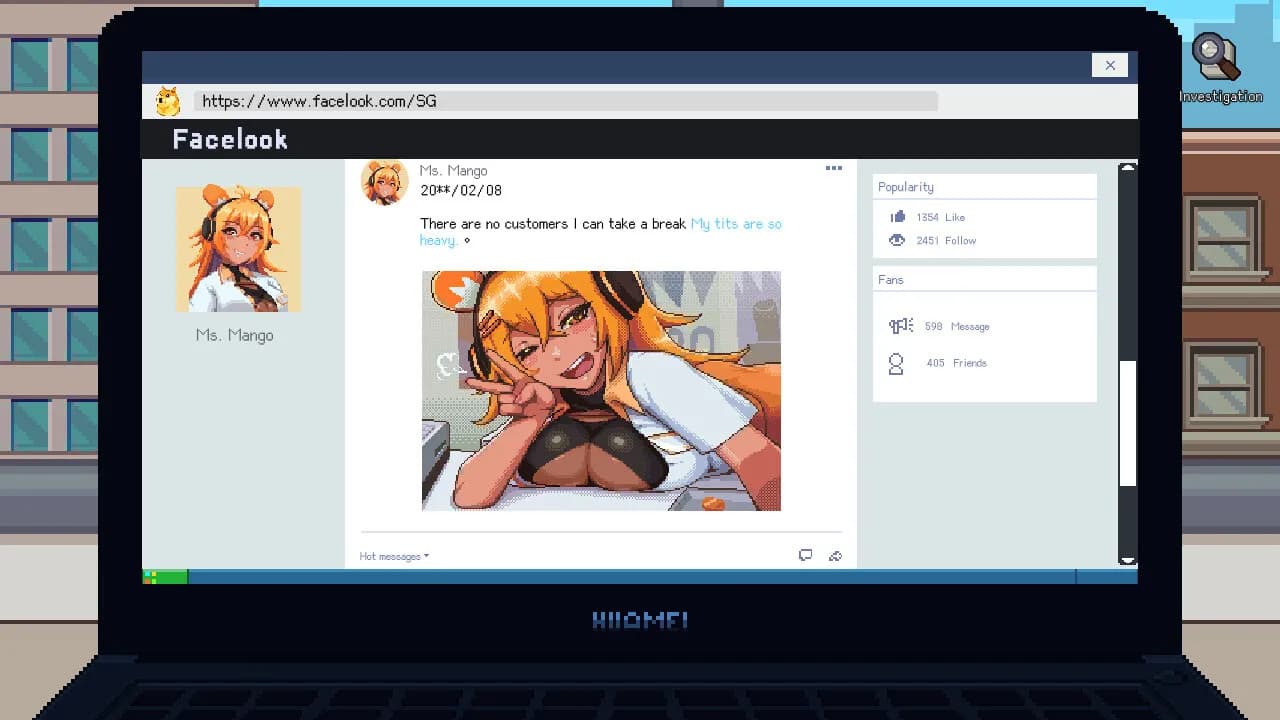This screenshot has height=720, width=1280.
Task: Click the Facelook logo in the header
Action: tap(229, 138)
